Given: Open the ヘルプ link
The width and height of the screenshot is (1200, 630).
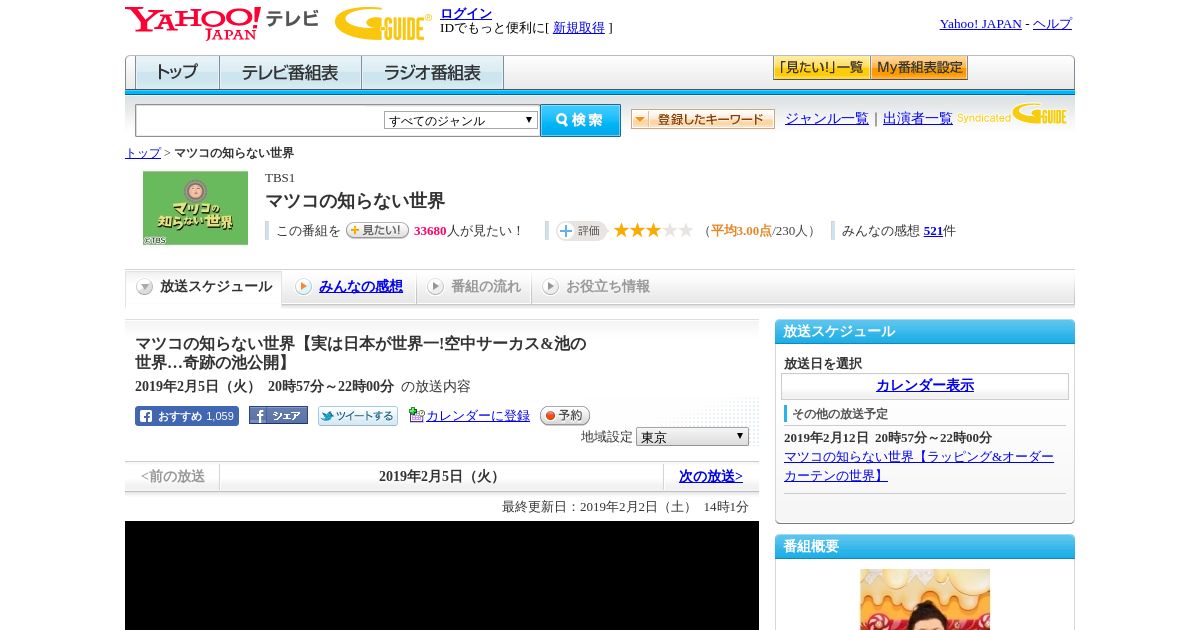Looking at the screenshot, I should [1052, 24].
